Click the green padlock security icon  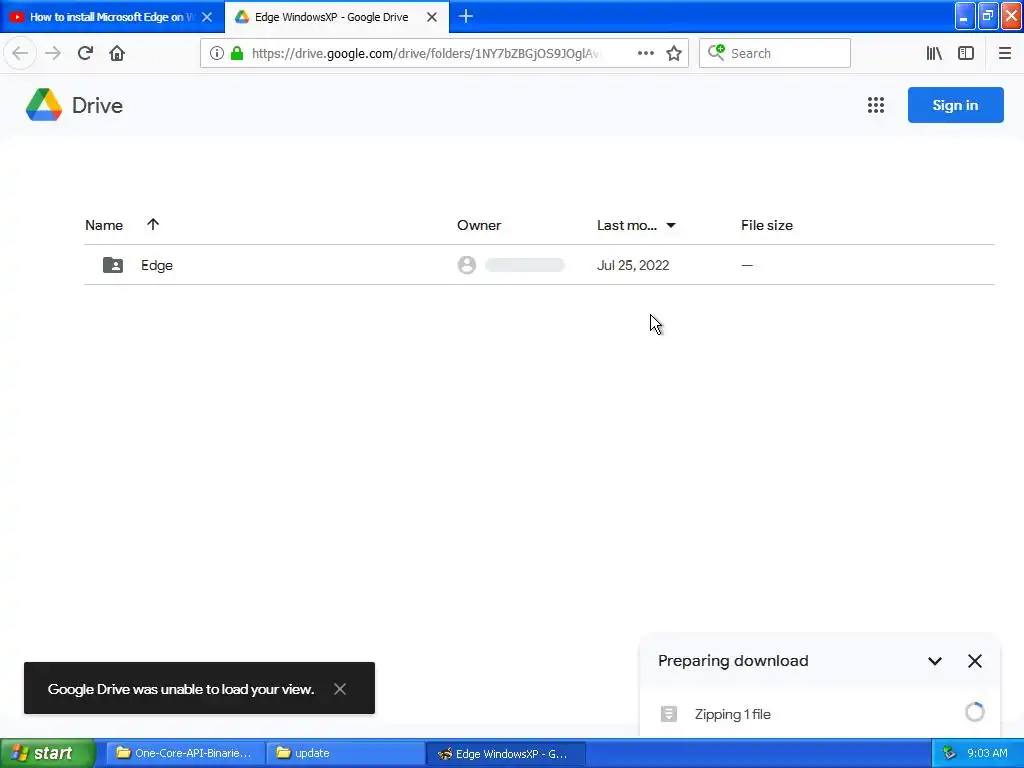tap(237, 53)
